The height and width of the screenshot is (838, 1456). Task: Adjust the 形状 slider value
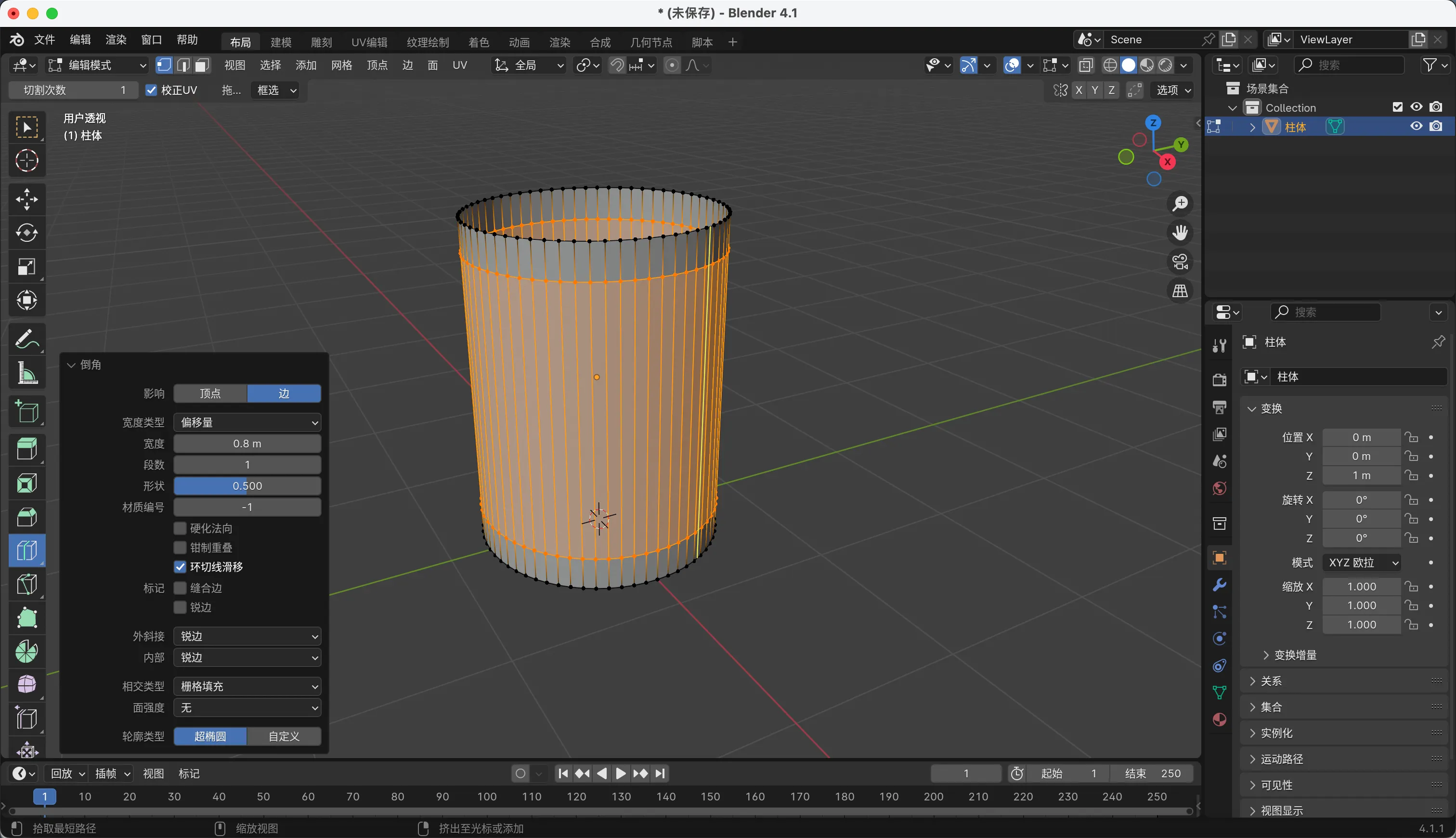point(247,486)
